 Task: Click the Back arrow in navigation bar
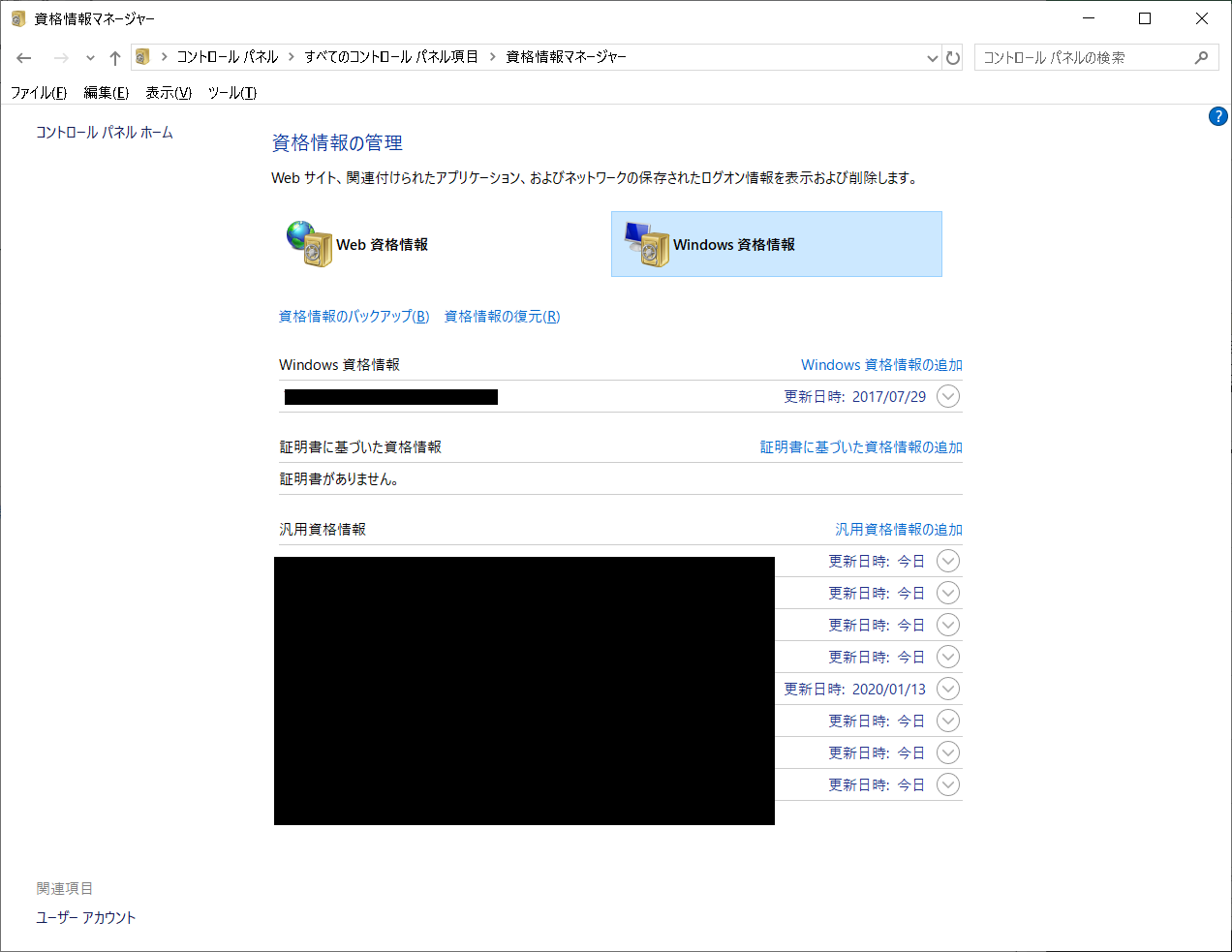click(x=24, y=58)
